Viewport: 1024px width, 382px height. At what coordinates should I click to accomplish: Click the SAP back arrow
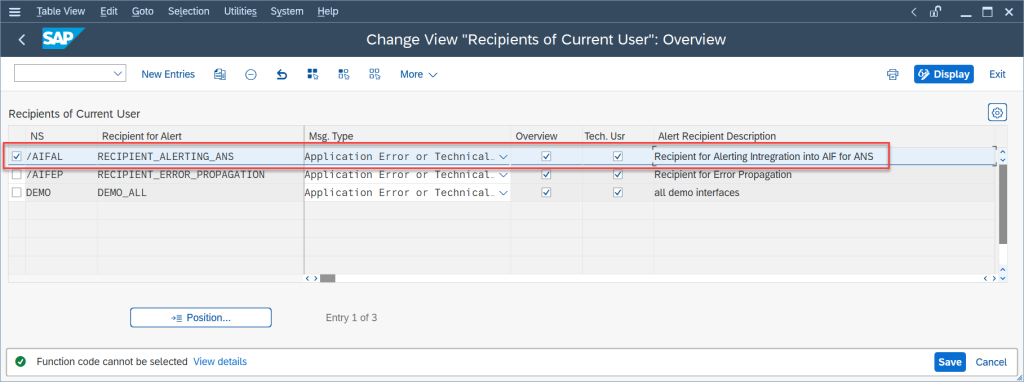22,40
